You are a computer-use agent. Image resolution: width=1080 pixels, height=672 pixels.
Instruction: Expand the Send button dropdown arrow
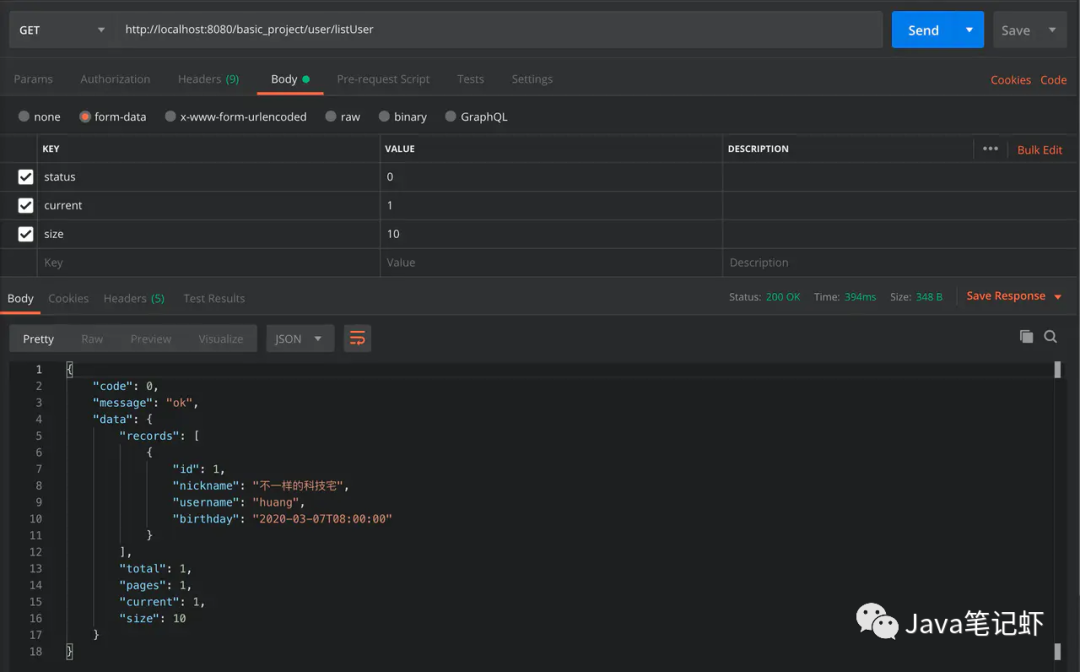tap(968, 30)
